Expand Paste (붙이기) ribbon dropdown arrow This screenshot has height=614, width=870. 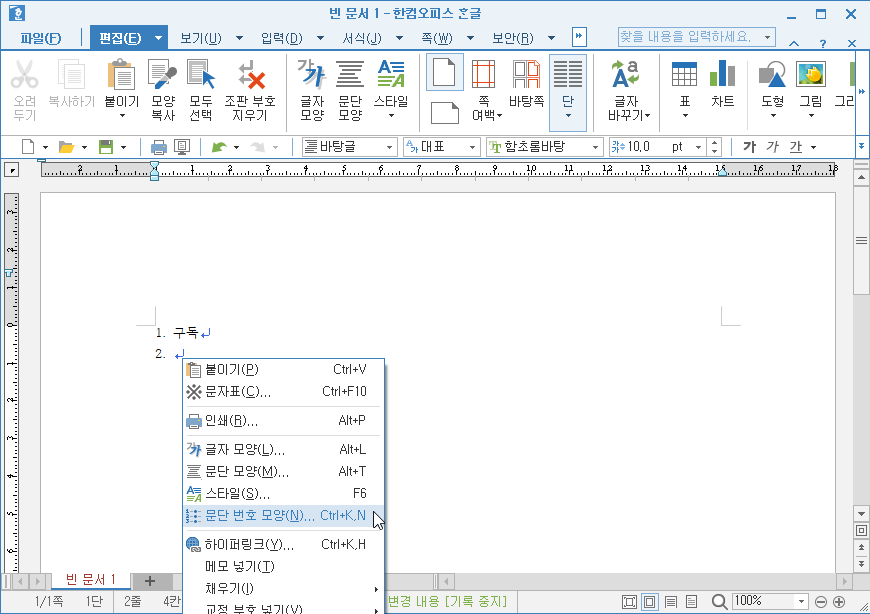pyautogui.click(x=122, y=115)
